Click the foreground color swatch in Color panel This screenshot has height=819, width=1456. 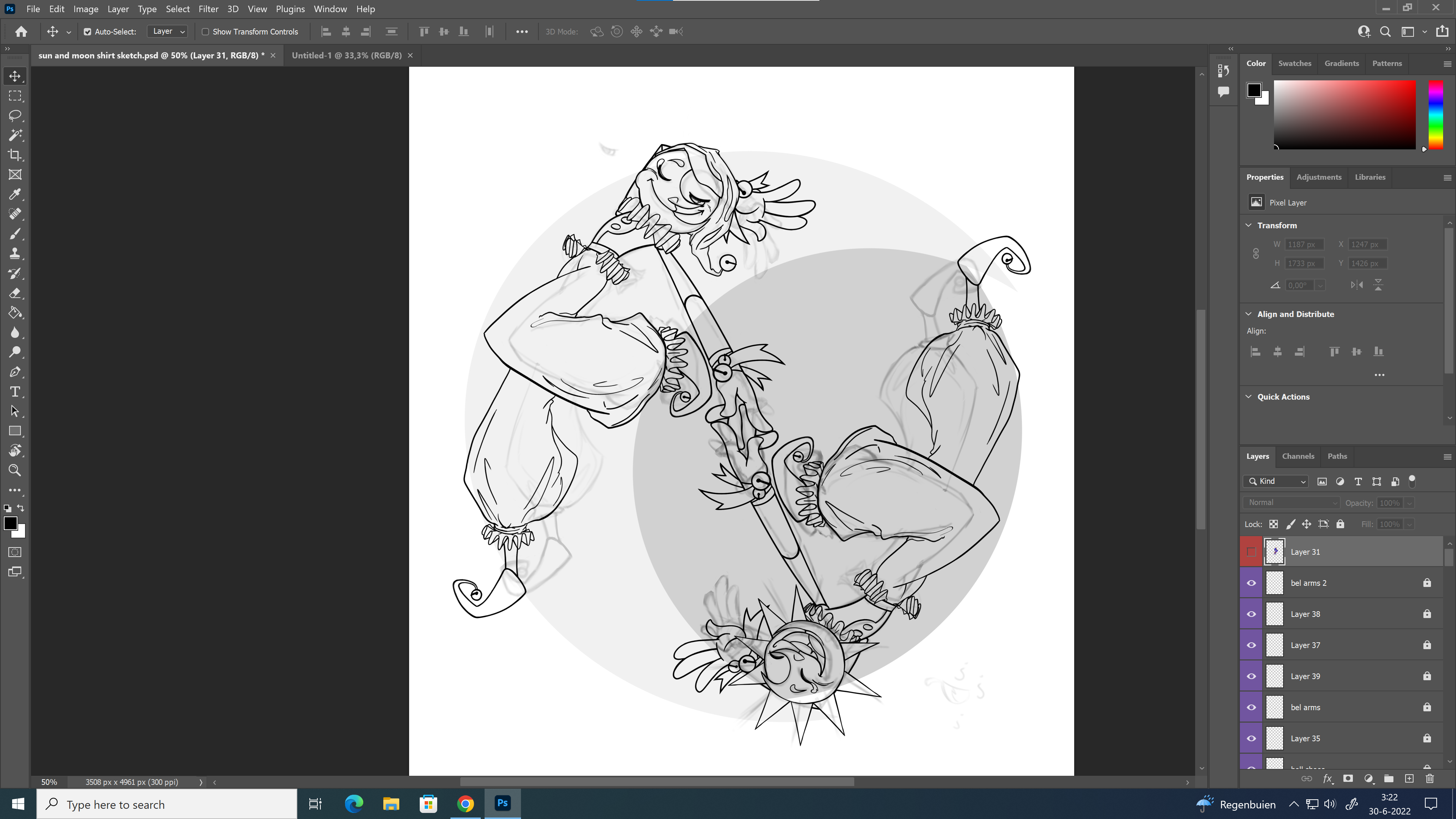tap(1254, 91)
